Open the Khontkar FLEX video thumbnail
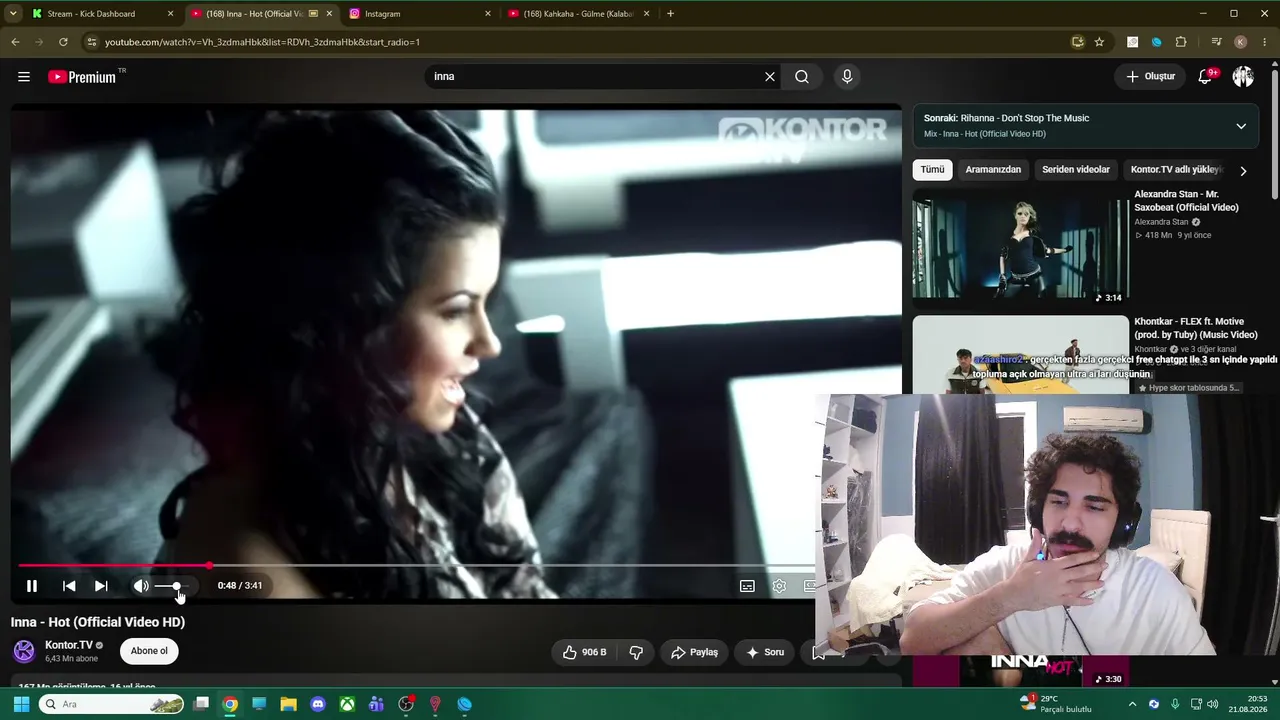The height and width of the screenshot is (720, 1280). tap(1020, 354)
